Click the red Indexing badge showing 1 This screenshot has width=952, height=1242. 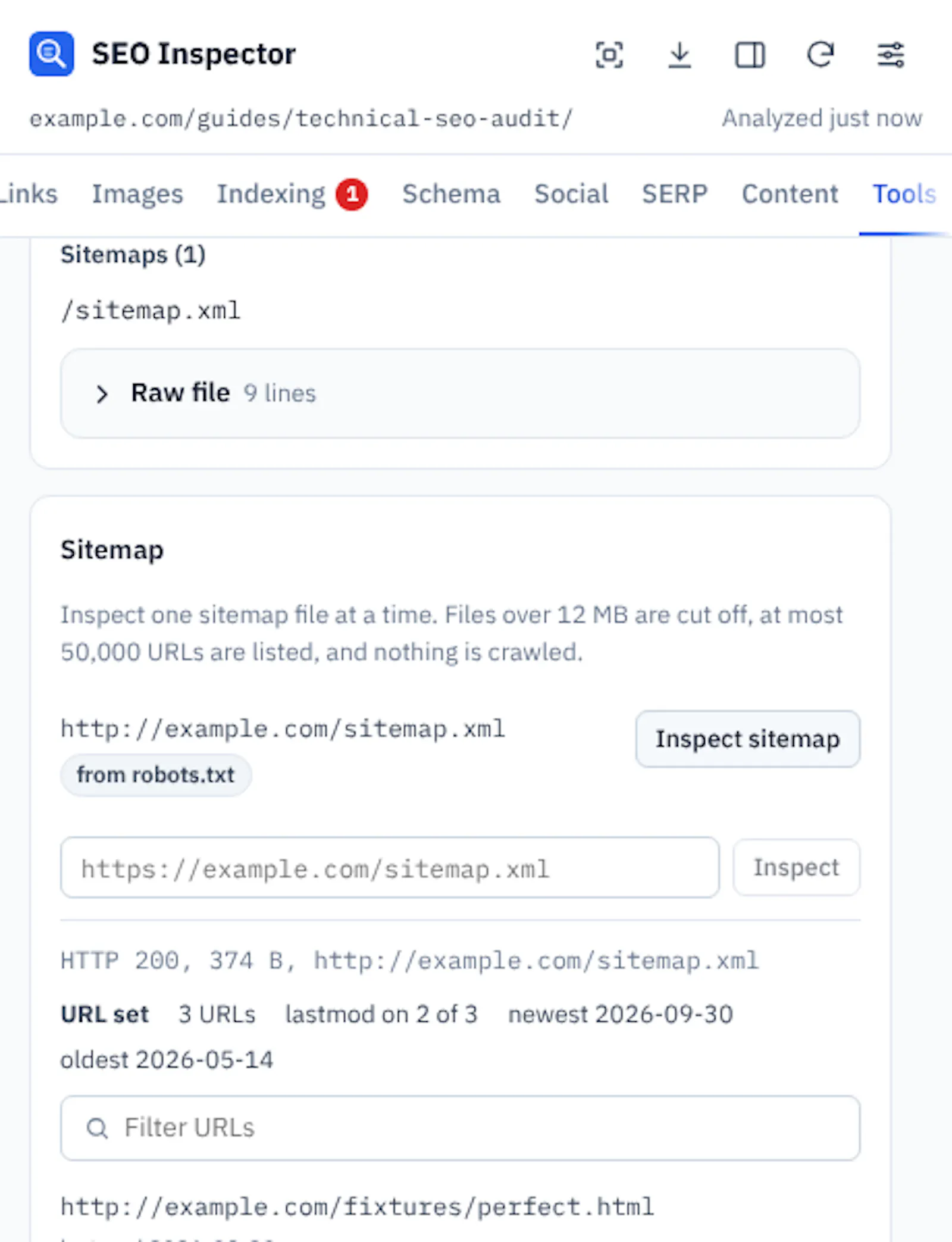[352, 195]
